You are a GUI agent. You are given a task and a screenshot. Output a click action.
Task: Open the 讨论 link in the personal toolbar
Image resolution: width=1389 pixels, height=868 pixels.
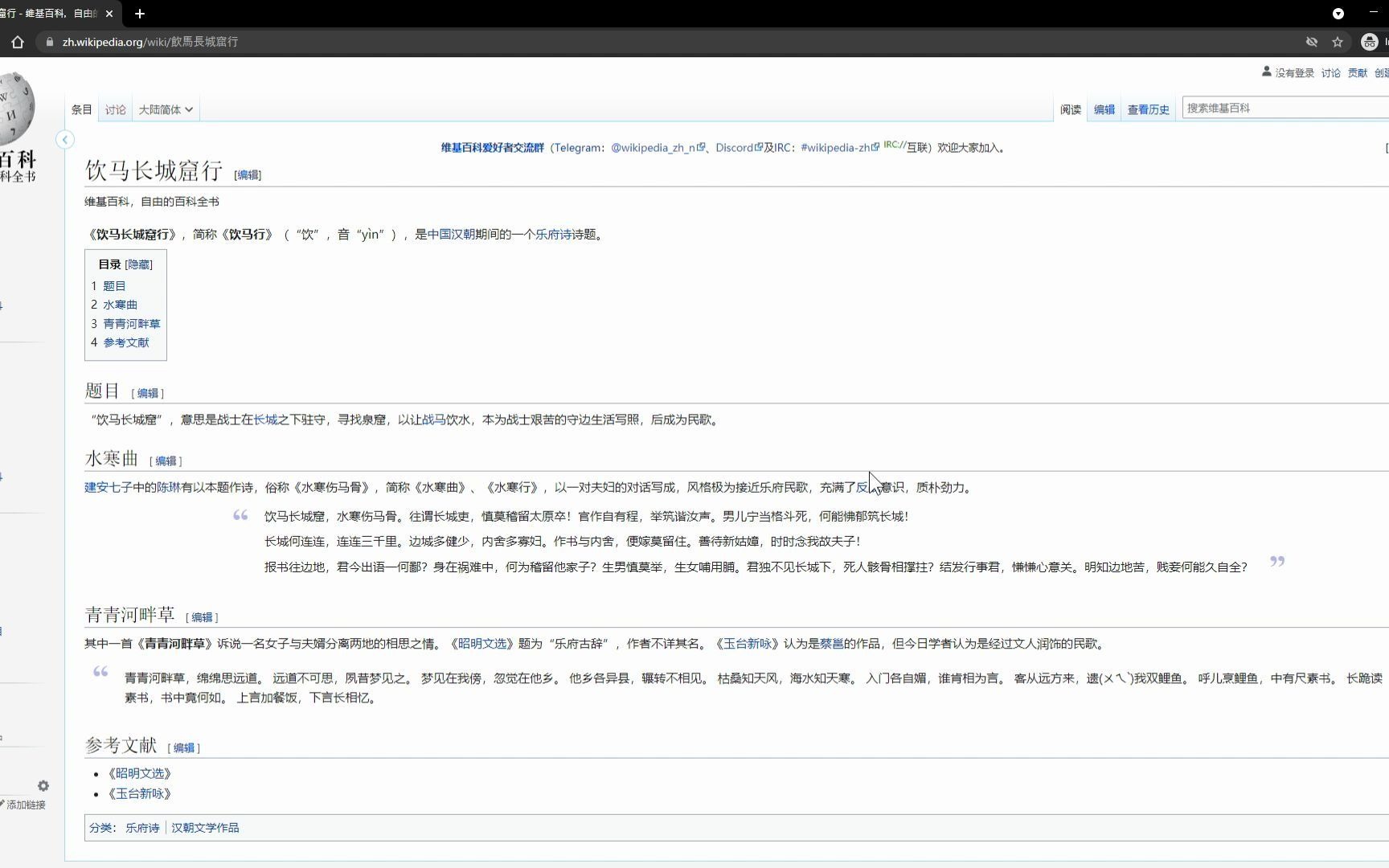(x=1331, y=72)
